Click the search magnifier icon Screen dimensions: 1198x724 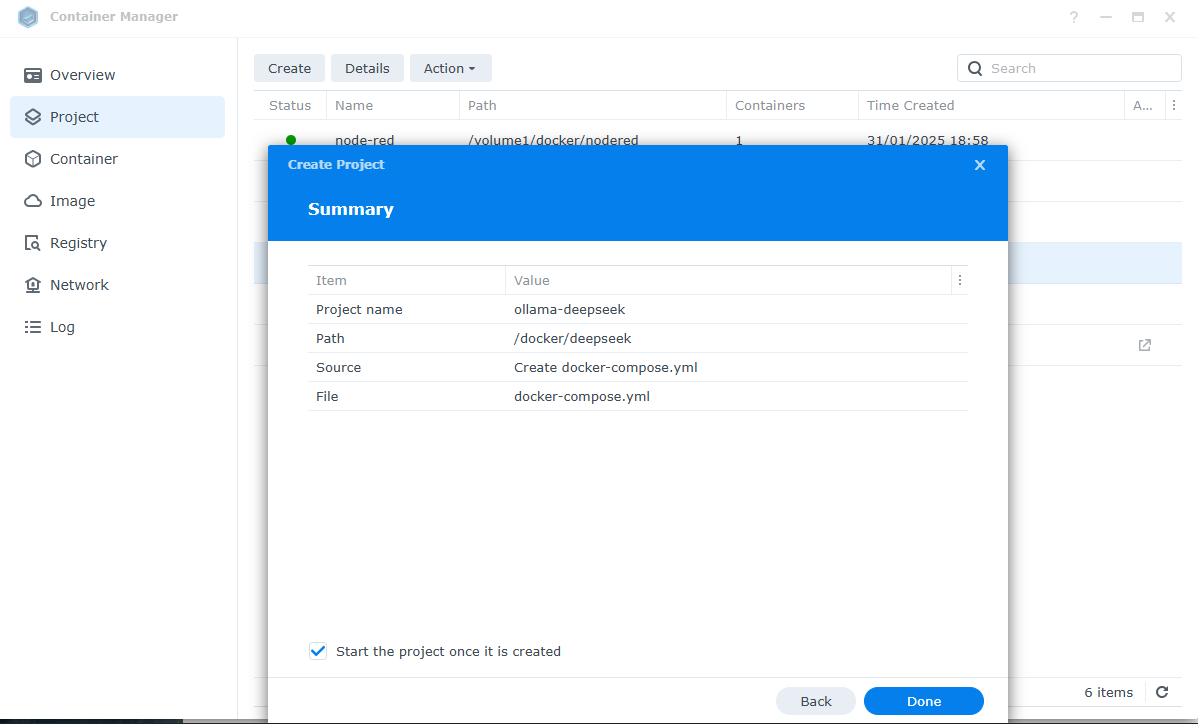click(x=975, y=68)
